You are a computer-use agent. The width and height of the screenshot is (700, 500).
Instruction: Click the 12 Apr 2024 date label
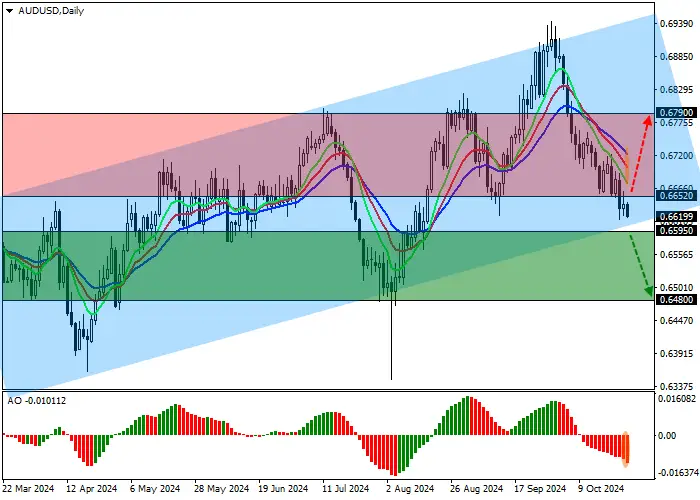[92, 489]
